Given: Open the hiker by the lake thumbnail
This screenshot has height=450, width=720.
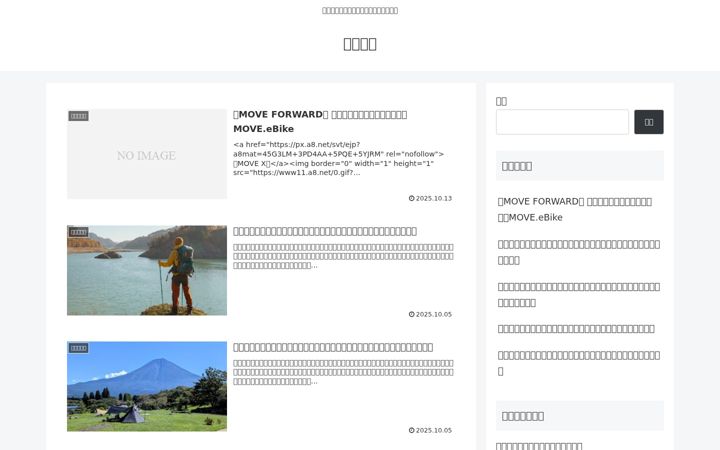Looking at the screenshot, I should point(147,270).
